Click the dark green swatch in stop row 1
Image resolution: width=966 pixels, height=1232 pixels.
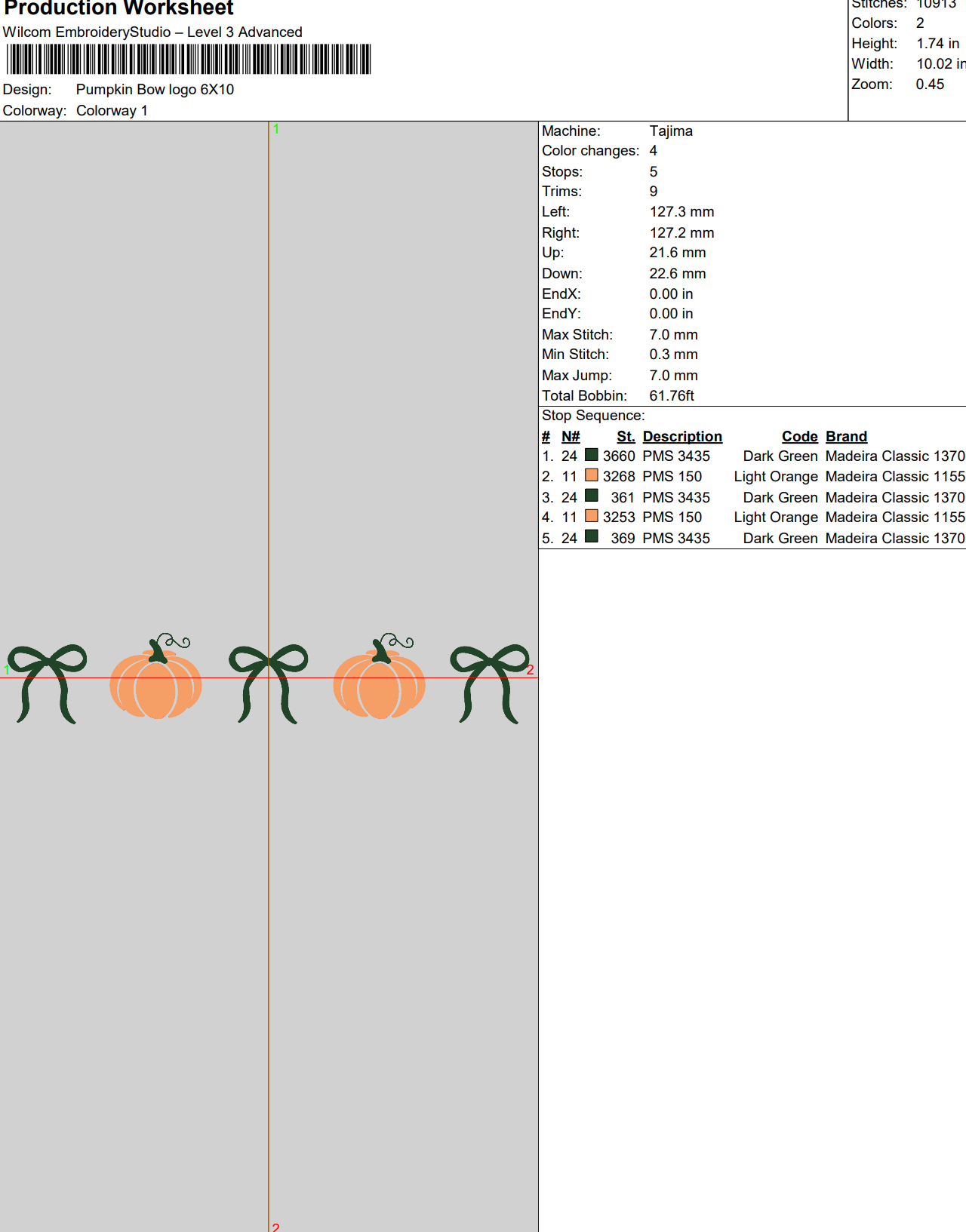click(592, 455)
